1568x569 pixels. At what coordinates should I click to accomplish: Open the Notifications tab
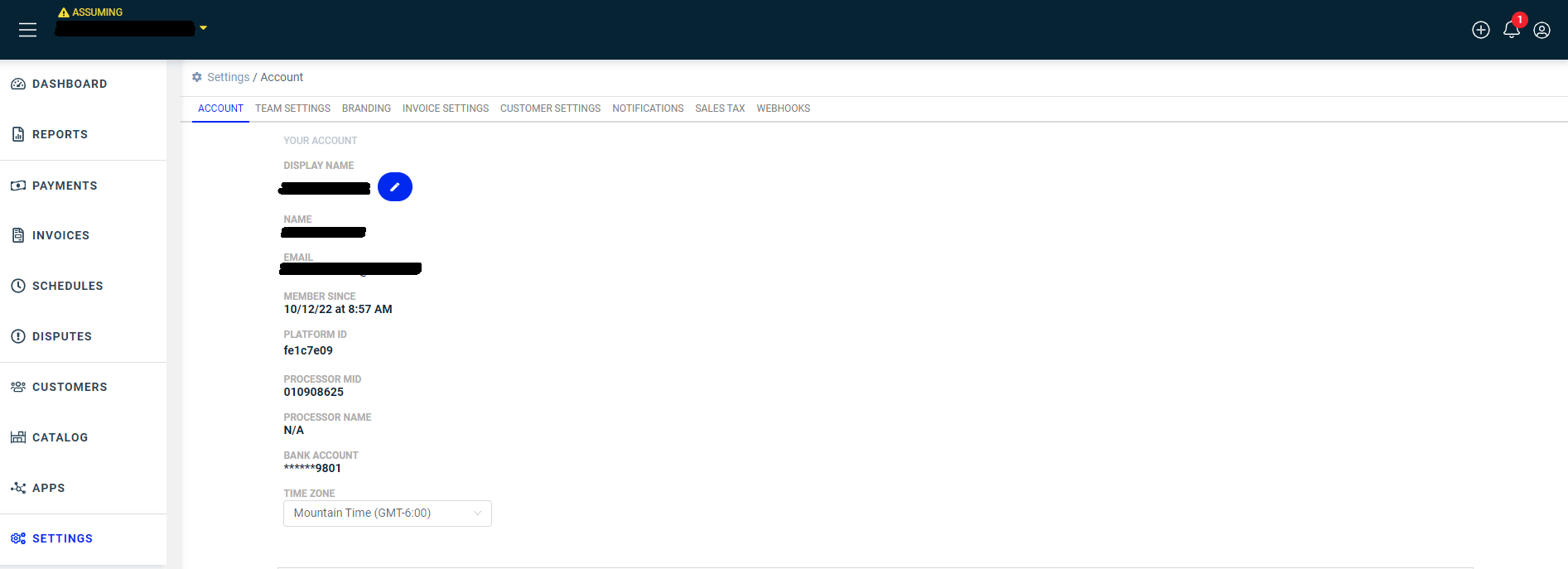pos(648,108)
